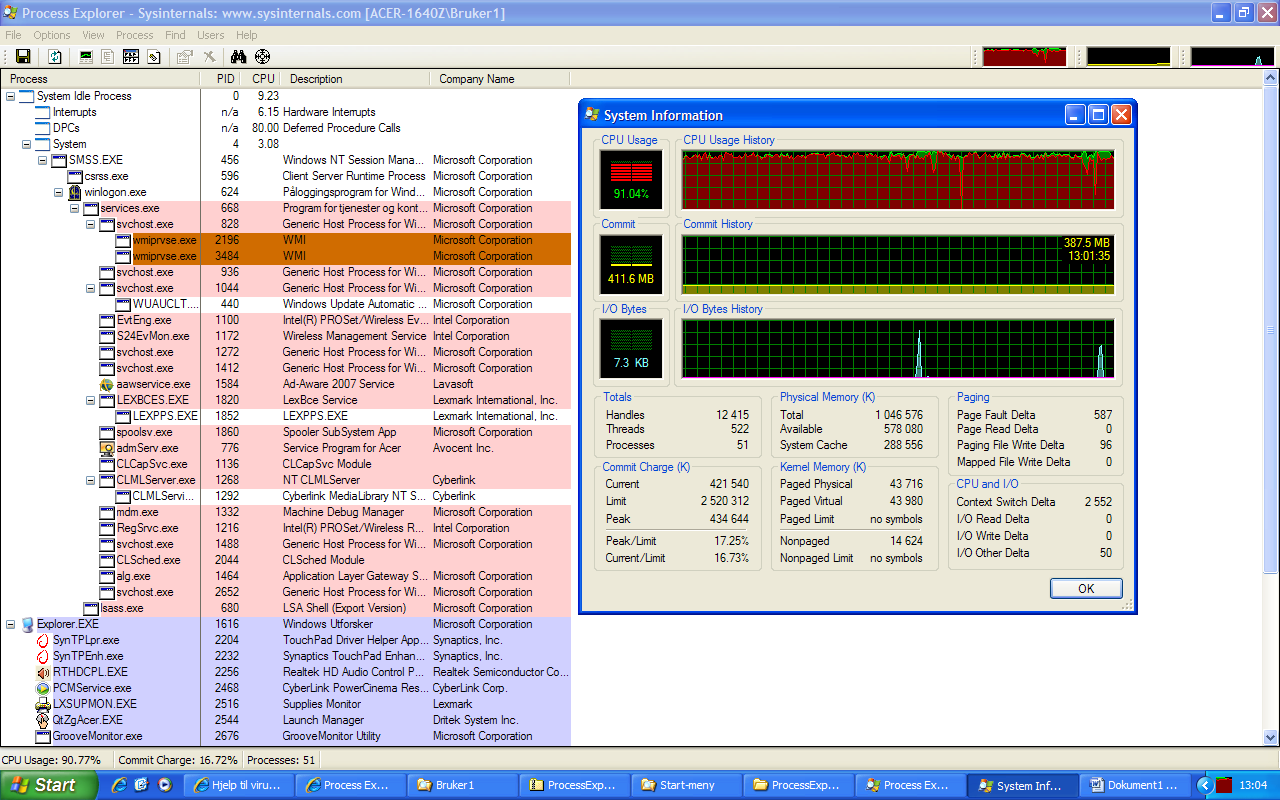Viewport: 1280px width, 800px height.
Task: Click the Start button
Action: coord(48,785)
